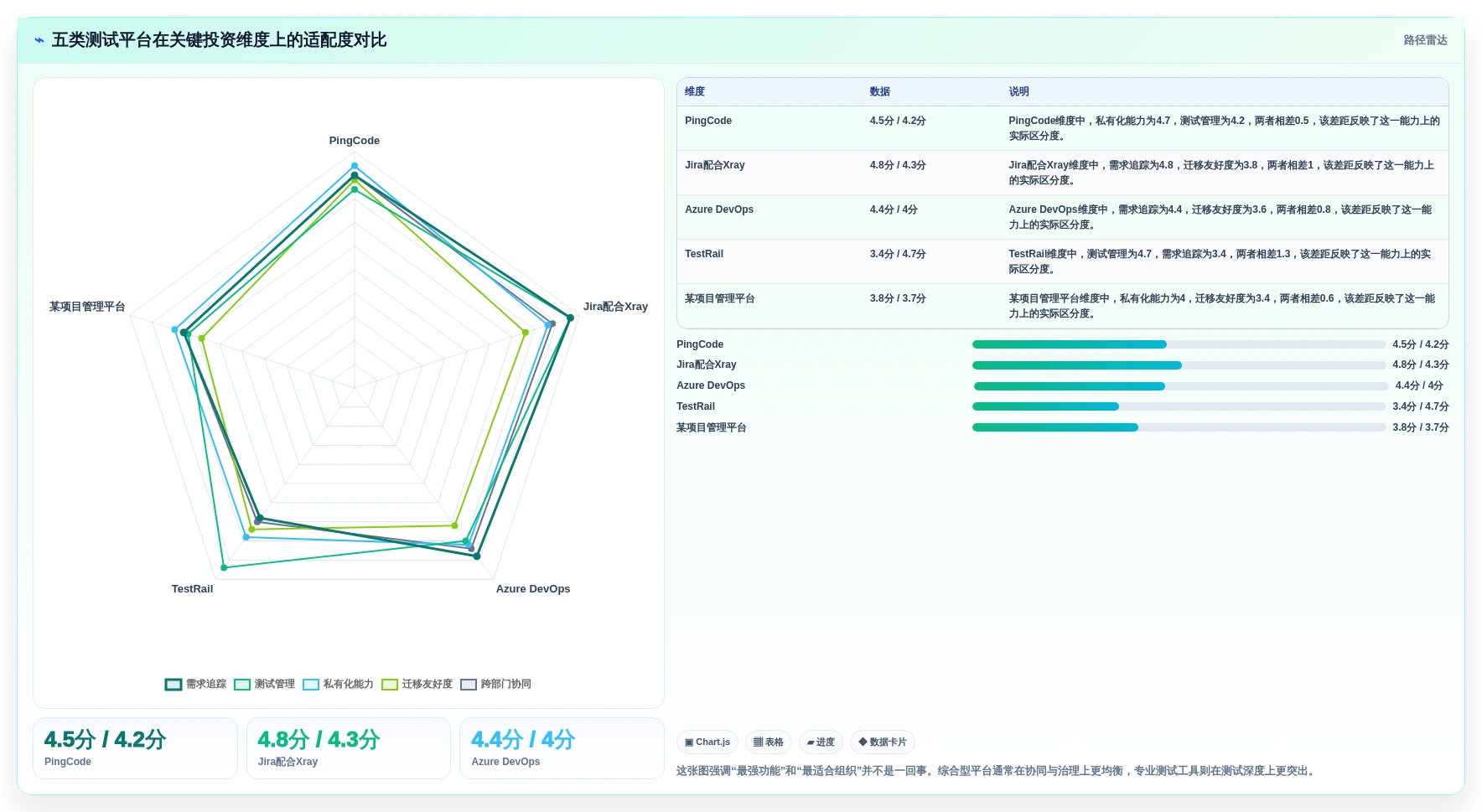This screenshot has width=1482, height=812.
Task: Click the 3.4分 / 4.7分 table cell
Action: [x=898, y=254]
